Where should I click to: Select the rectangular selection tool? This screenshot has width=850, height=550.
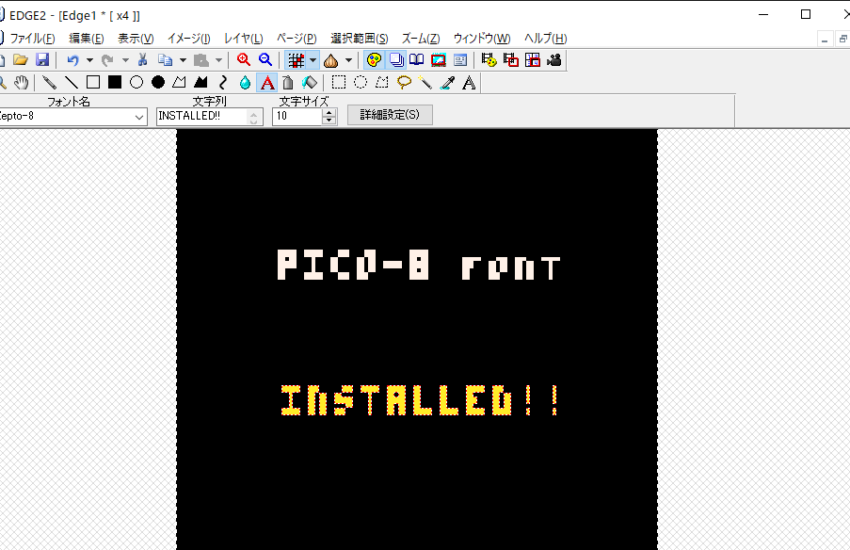[x=339, y=82]
